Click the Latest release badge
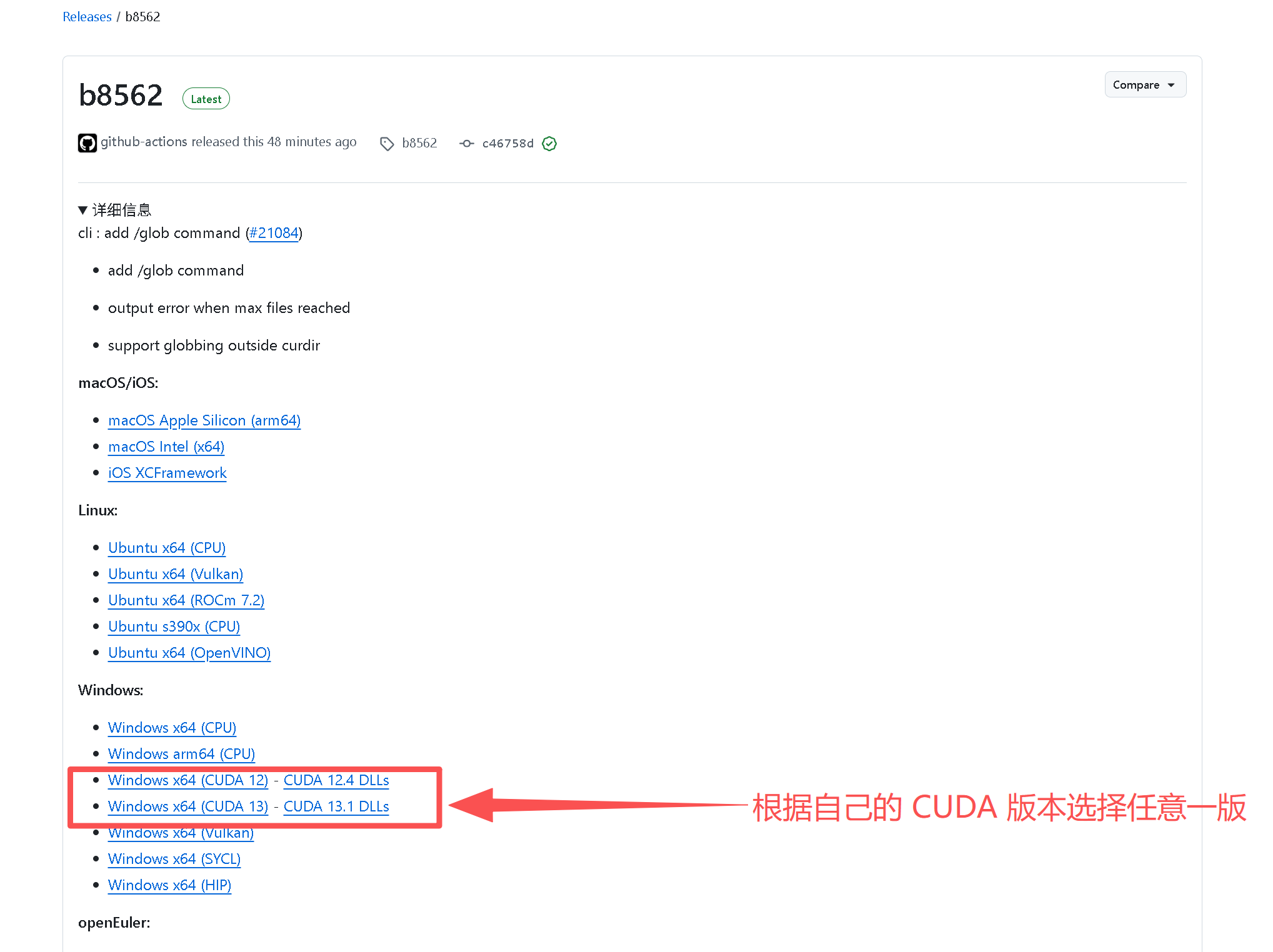 [206, 99]
